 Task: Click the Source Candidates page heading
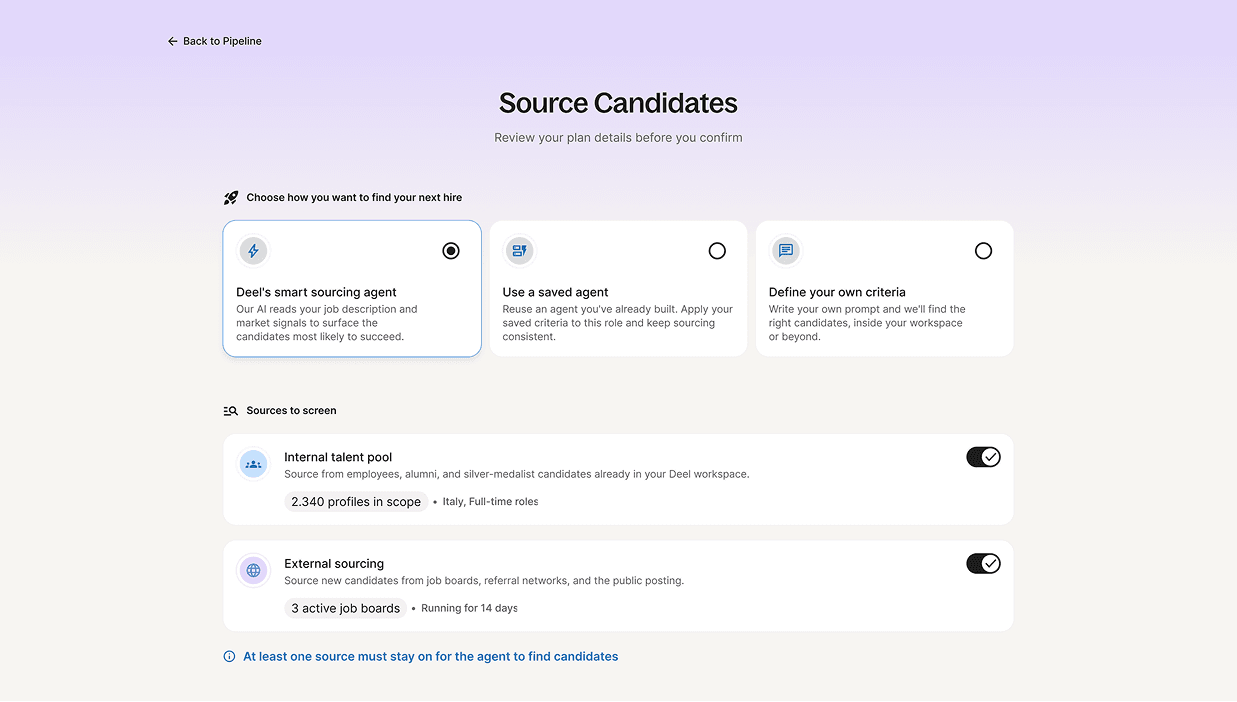pyautogui.click(x=618, y=103)
